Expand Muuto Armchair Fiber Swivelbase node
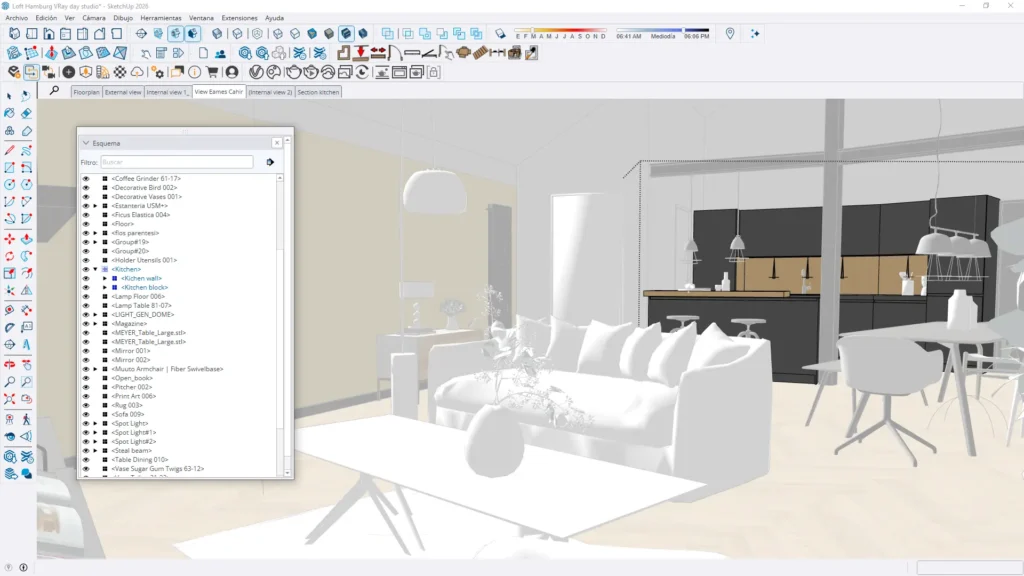Viewport: 1024px width, 576px height. tap(95, 369)
